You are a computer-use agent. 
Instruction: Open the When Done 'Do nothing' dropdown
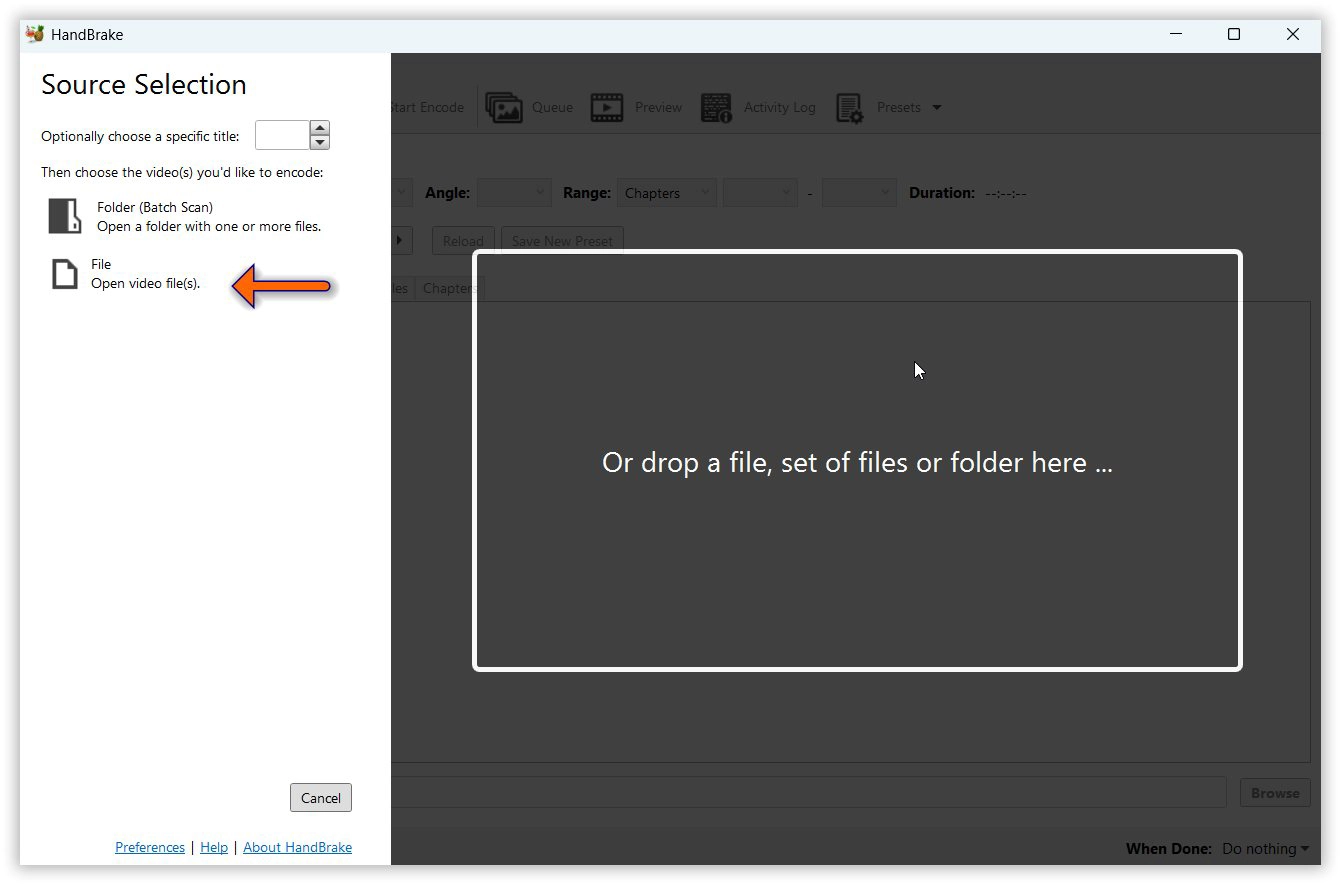click(1265, 849)
